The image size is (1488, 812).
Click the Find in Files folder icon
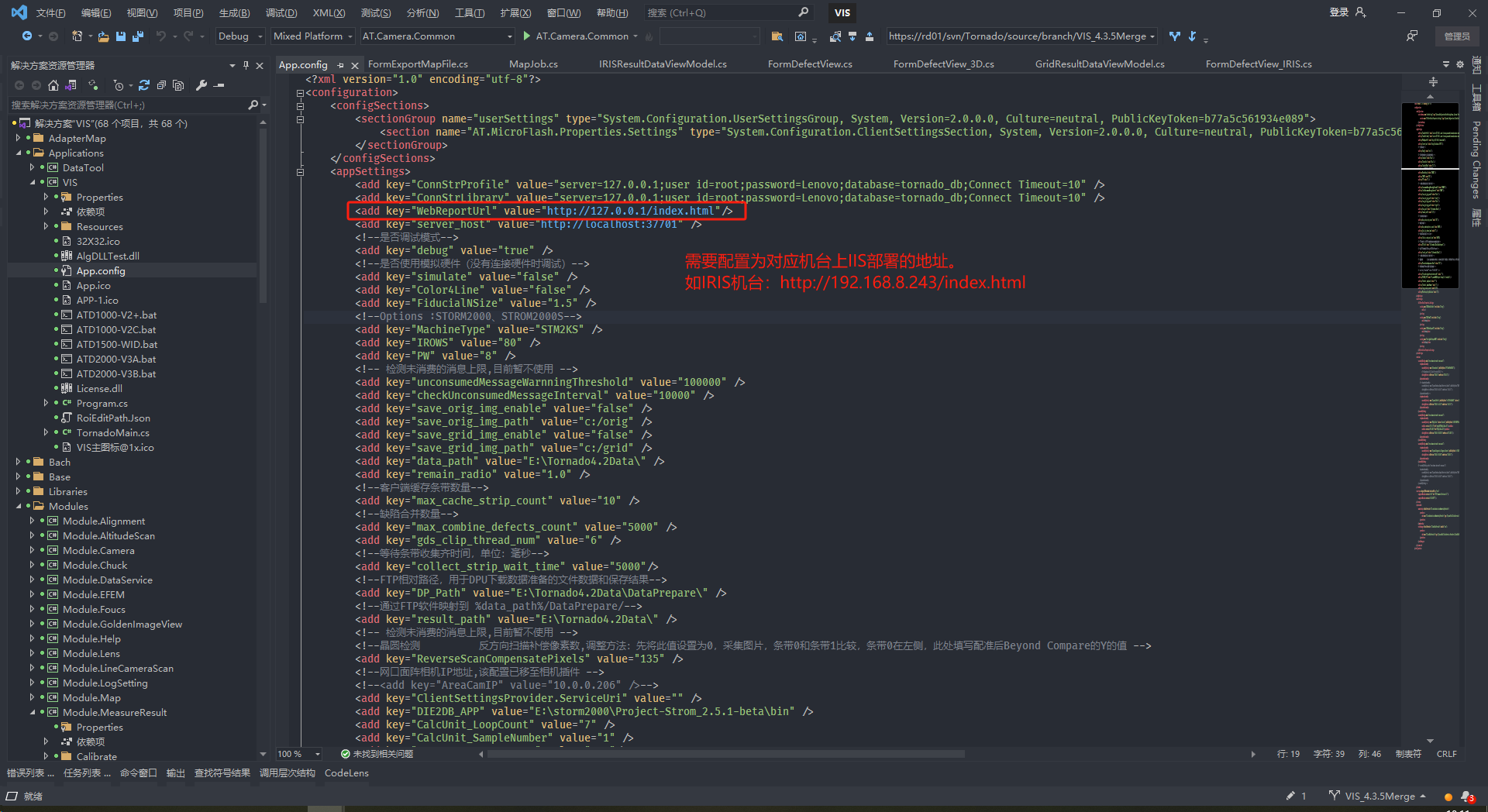777,36
